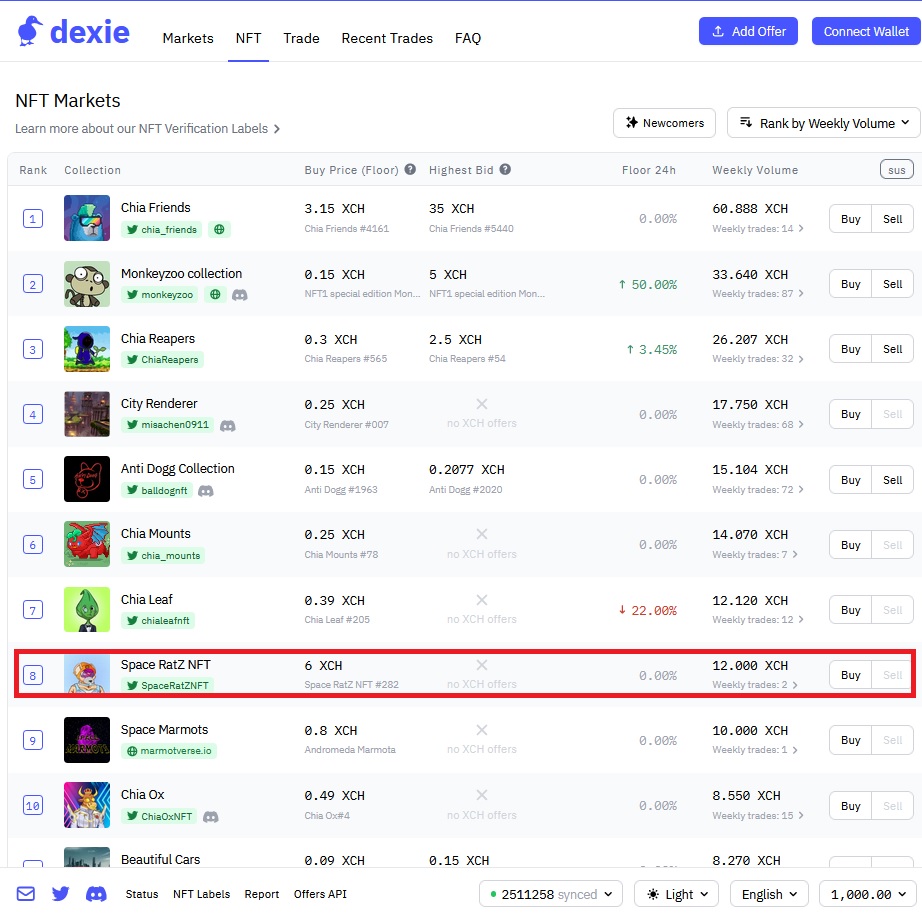
Task: Open Space Marmots thumbnail image
Action: [86, 740]
